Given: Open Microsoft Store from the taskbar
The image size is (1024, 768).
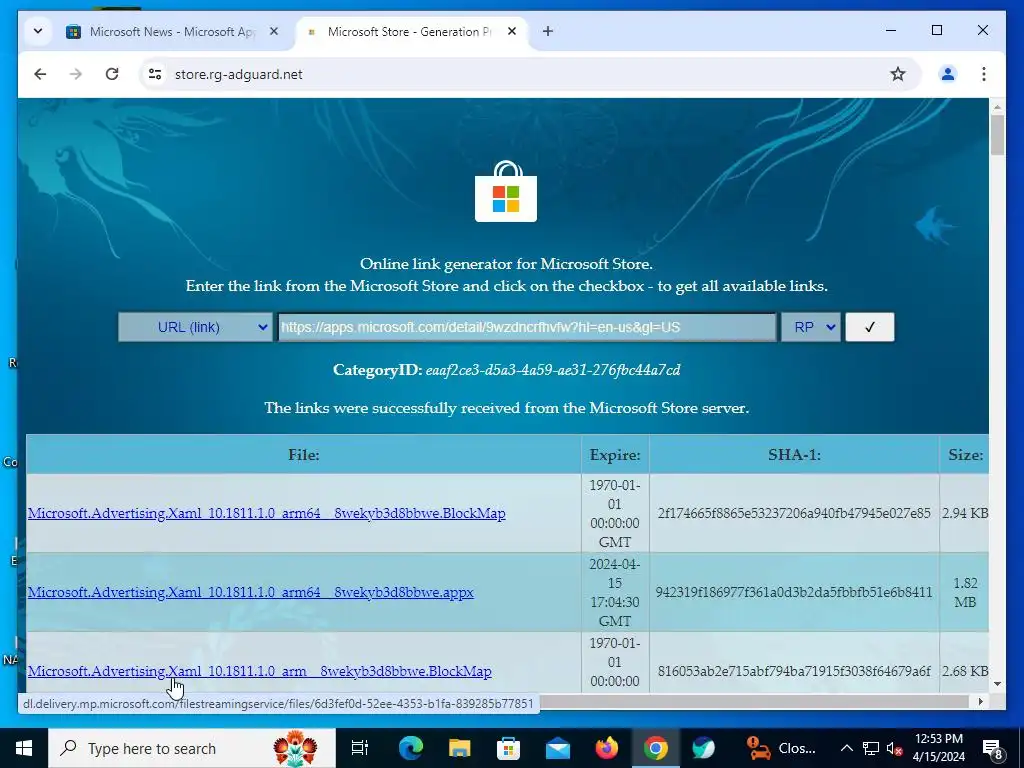Looking at the screenshot, I should pos(508,748).
